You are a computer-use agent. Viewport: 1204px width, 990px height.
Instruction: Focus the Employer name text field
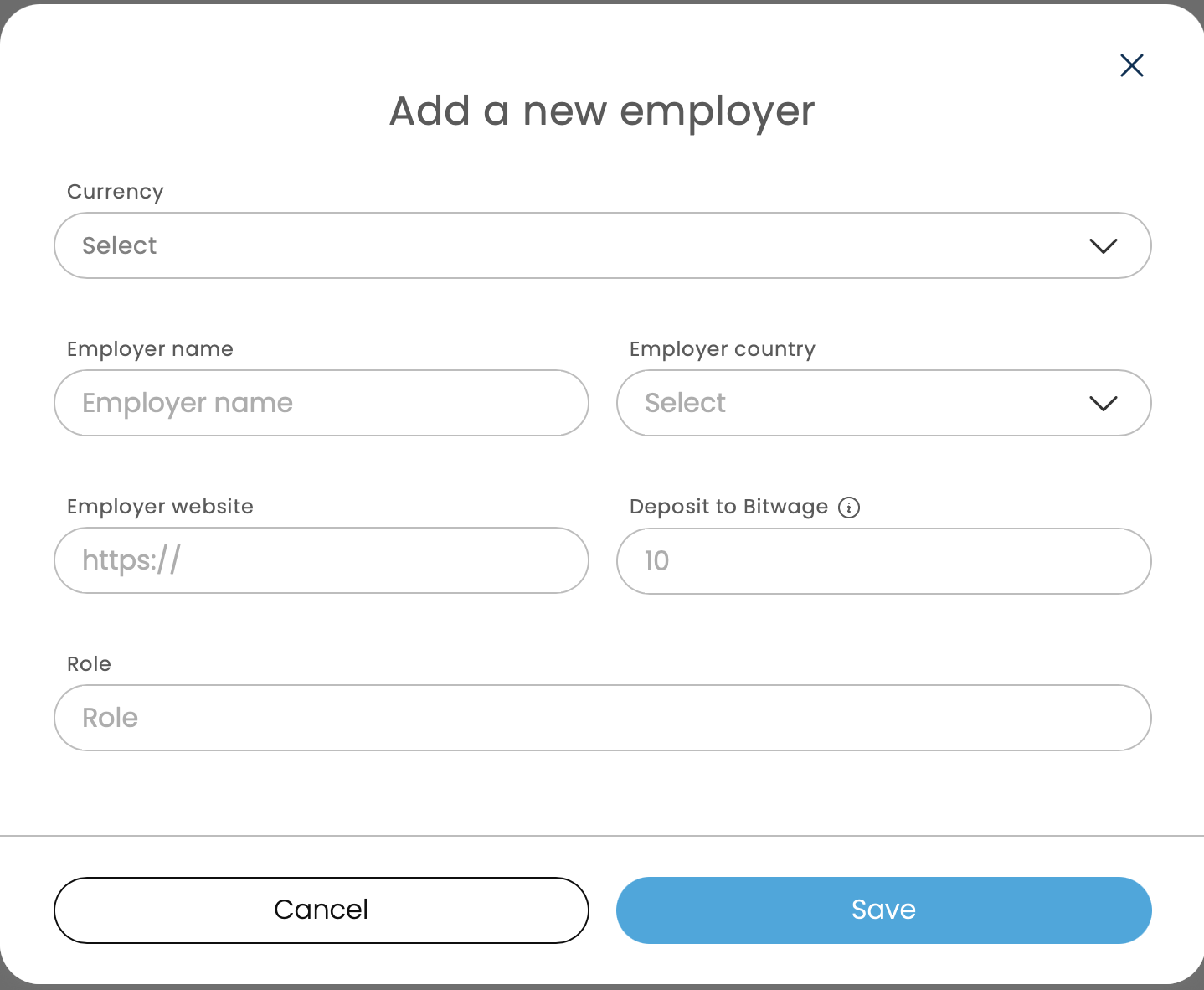(x=322, y=403)
